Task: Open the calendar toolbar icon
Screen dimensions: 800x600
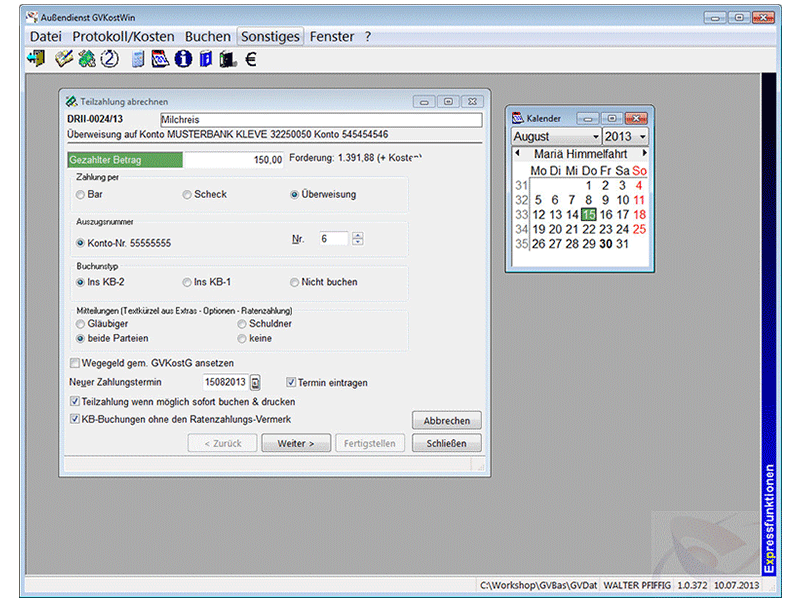Action: (x=160, y=59)
